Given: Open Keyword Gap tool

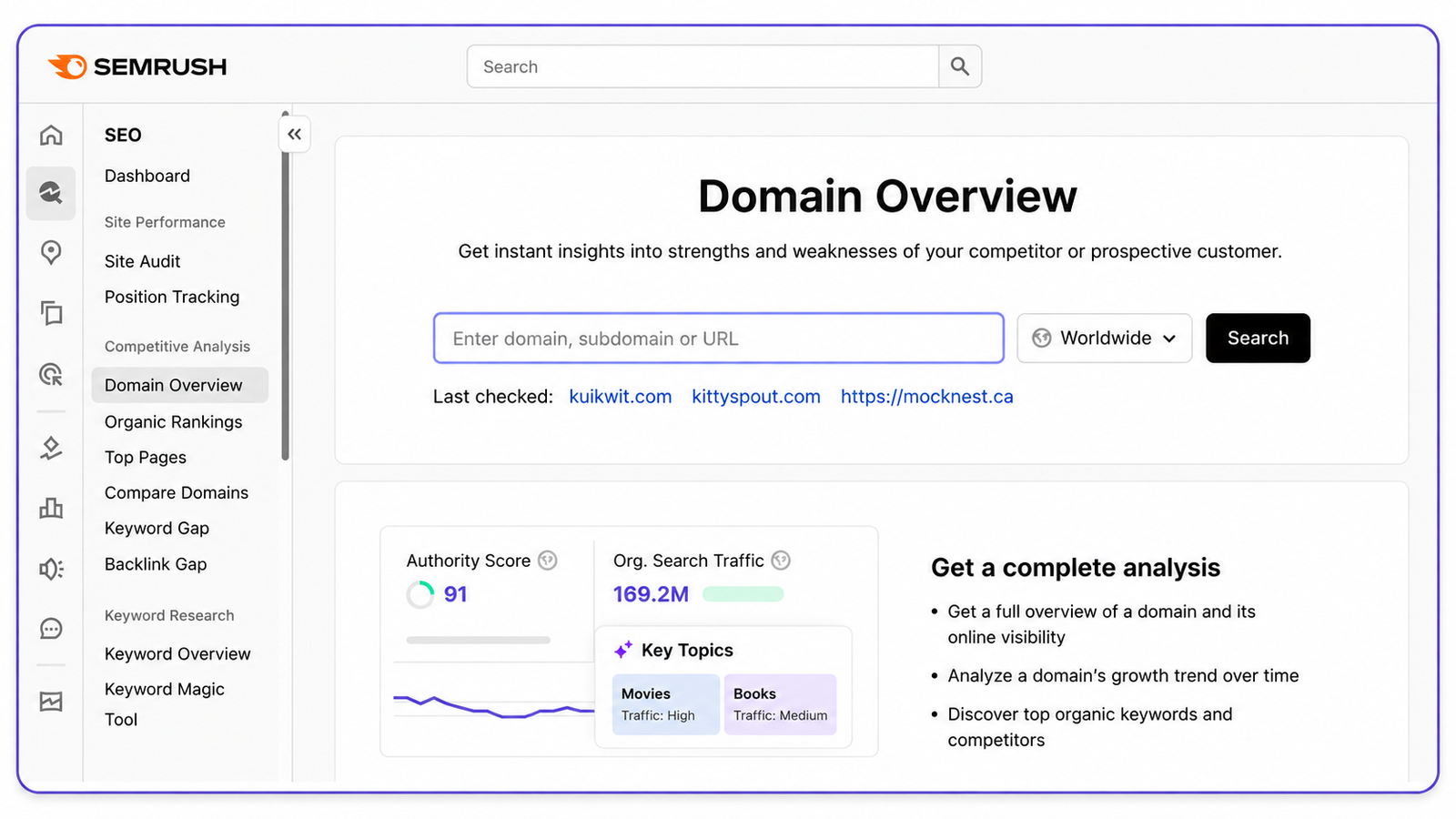Looking at the screenshot, I should [x=157, y=529].
